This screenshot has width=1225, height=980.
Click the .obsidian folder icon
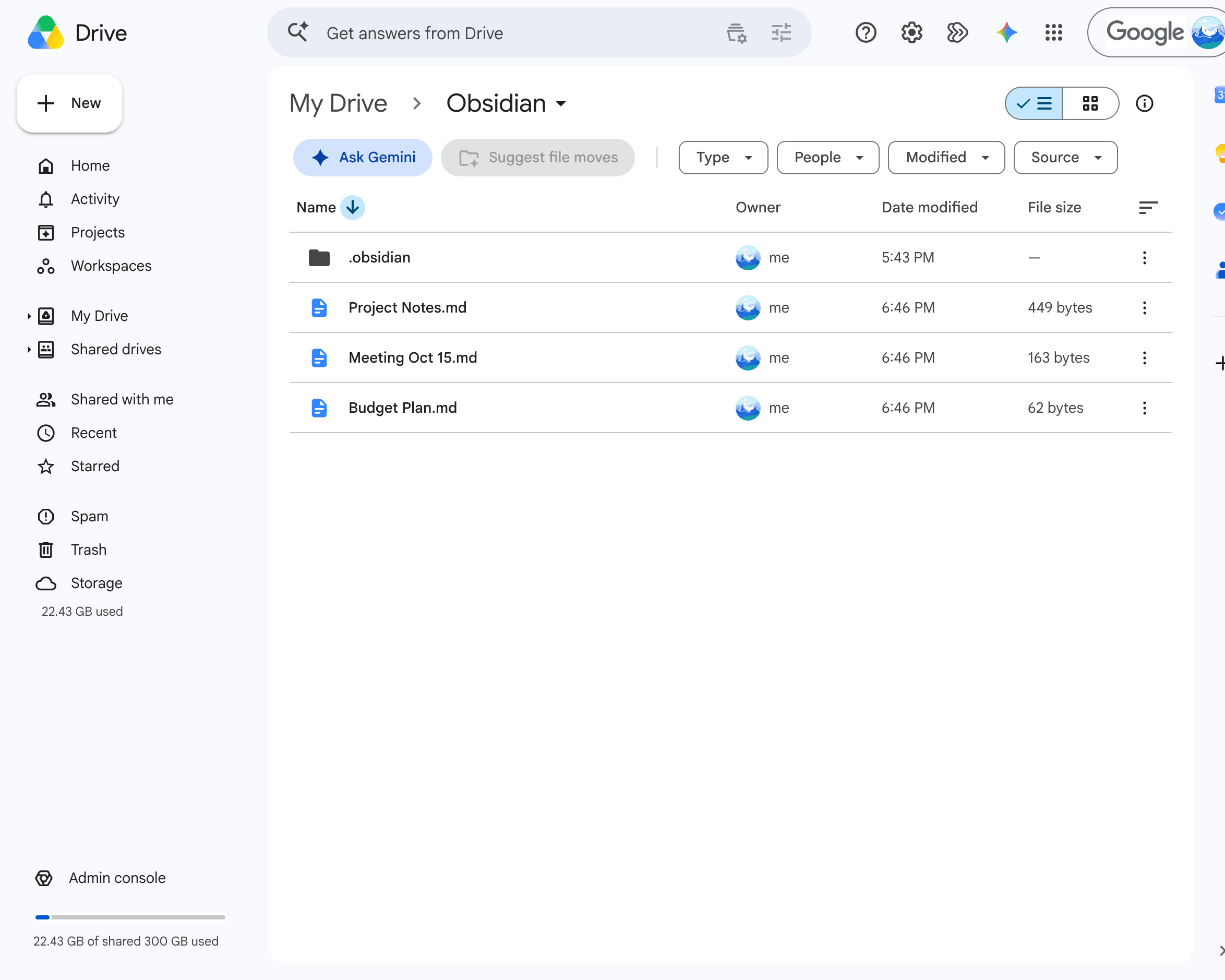(x=319, y=258)
